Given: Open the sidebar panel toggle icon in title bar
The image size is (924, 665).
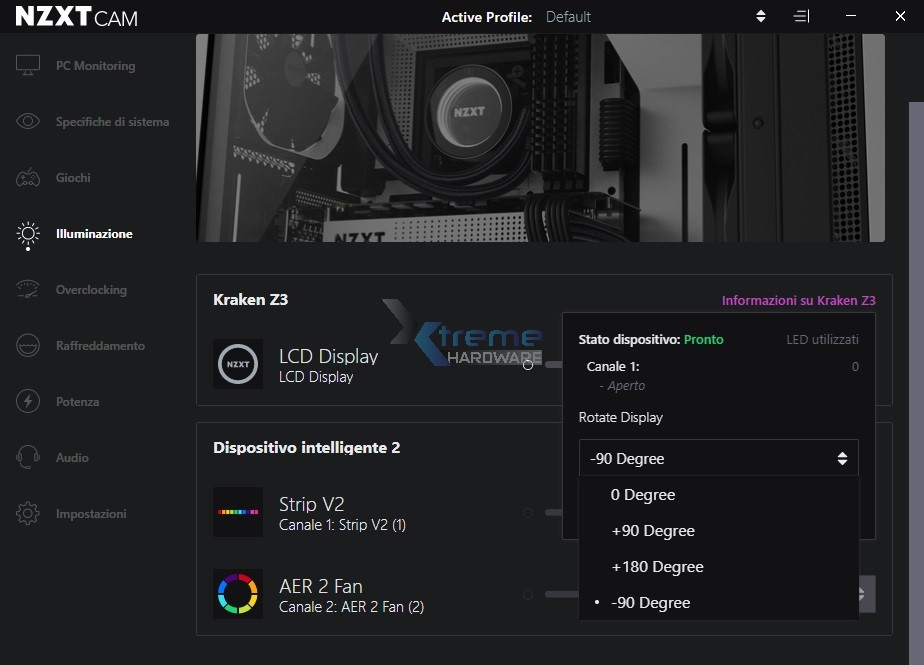Looking at the screenshot, I should [x=801, y=16].
